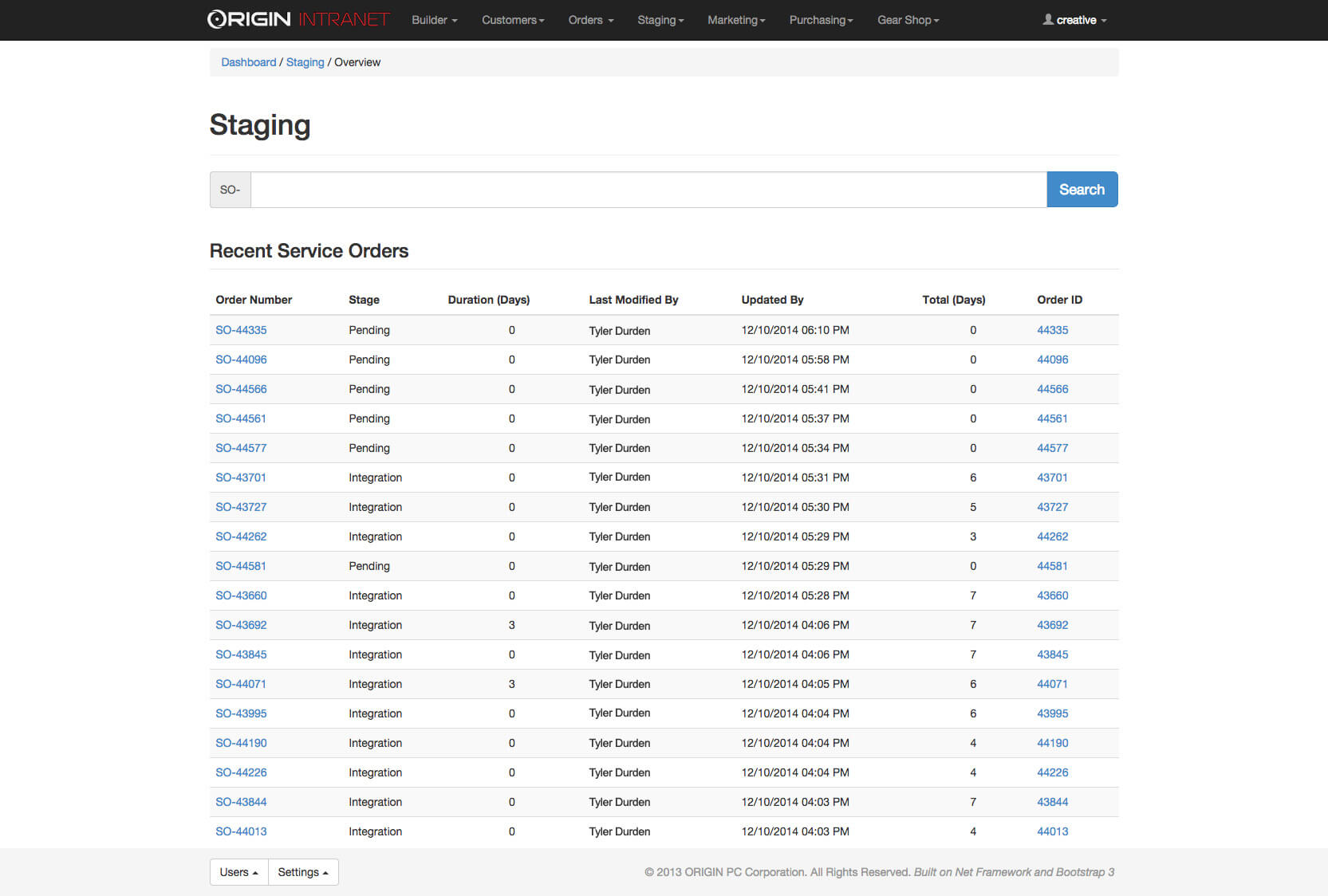The height and width of the screenshot is (896, 1328).
Task: Open service order SO-43995
Action: point(241,713)
